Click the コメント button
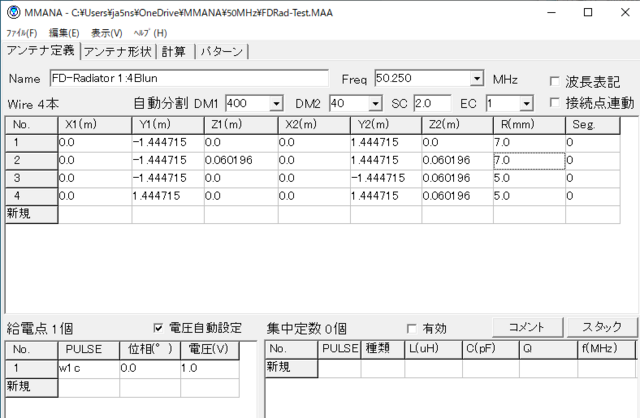This screenshot has height=418, width=640. 527,327
